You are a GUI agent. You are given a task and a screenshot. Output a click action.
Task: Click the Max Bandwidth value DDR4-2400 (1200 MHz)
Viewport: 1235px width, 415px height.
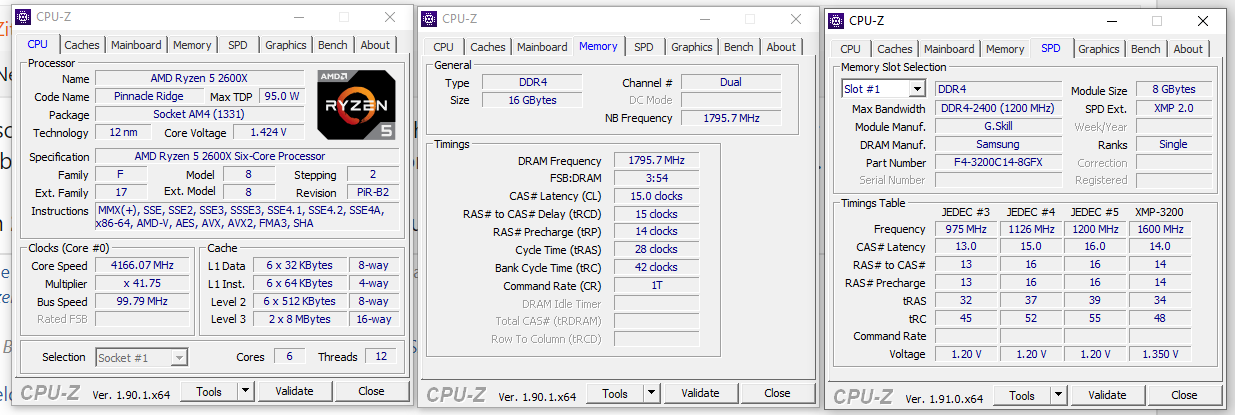coord(999,108)
